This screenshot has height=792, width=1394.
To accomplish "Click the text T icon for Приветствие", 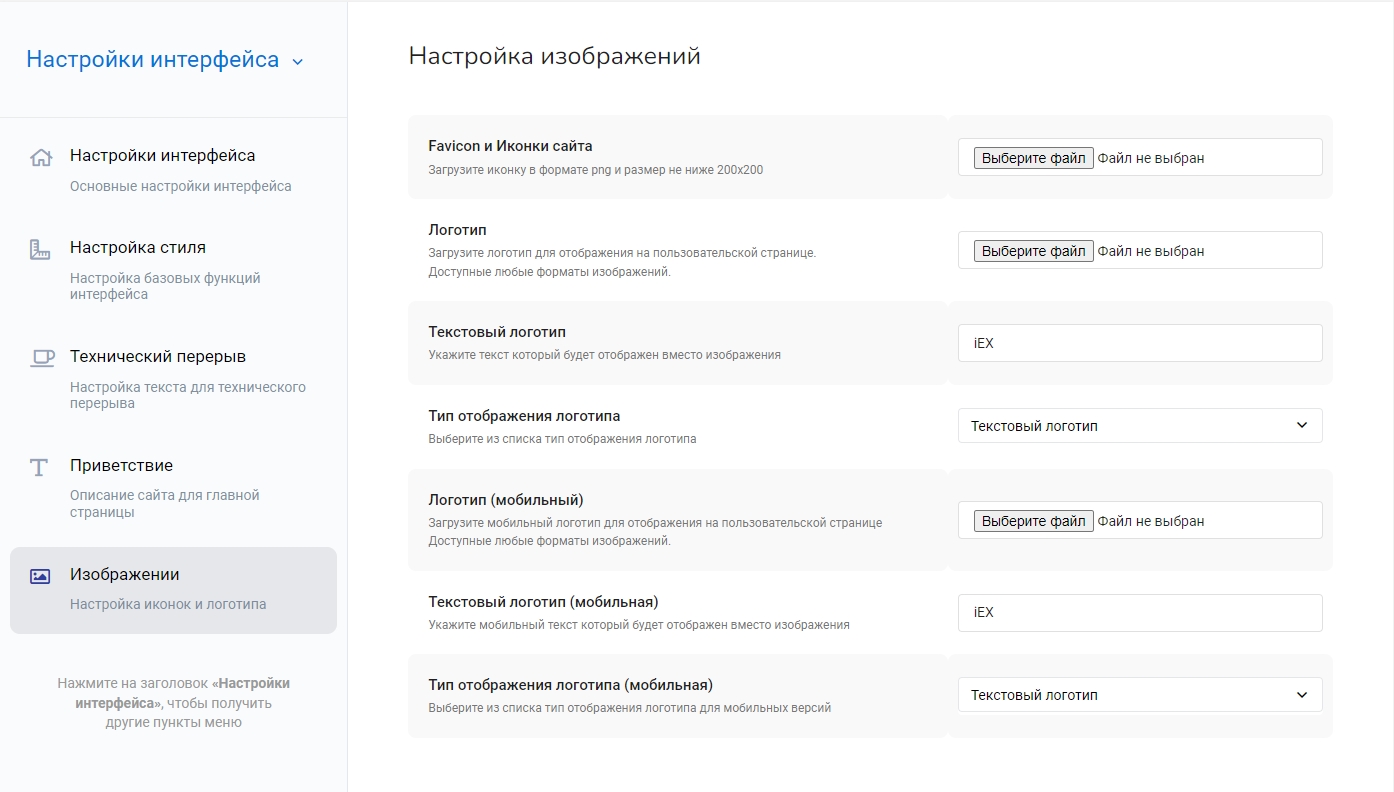I will [39, 467].
